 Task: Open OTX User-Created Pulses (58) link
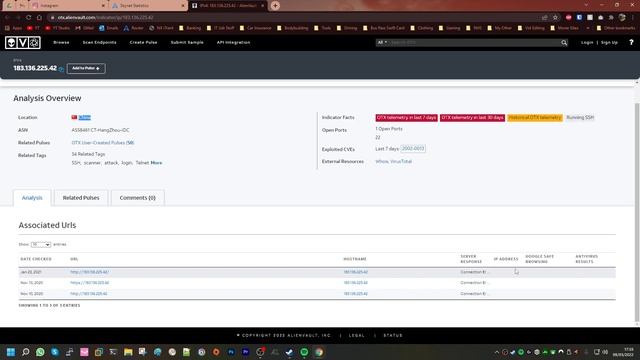pos(103,143)
